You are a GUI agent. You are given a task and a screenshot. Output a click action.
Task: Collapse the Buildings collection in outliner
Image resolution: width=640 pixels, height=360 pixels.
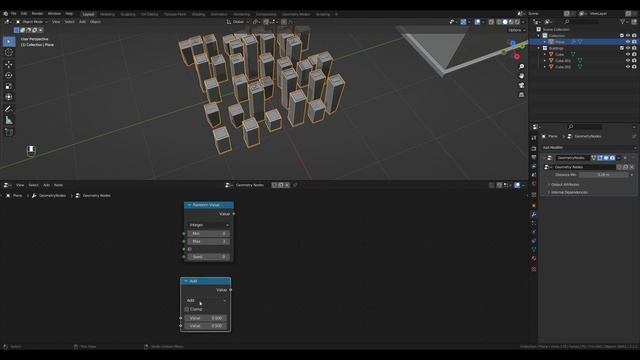[539, 48]
